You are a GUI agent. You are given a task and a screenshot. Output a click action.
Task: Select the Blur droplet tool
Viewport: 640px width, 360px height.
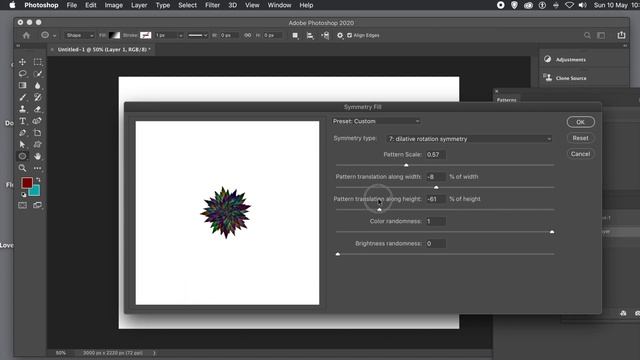point(38,85)
